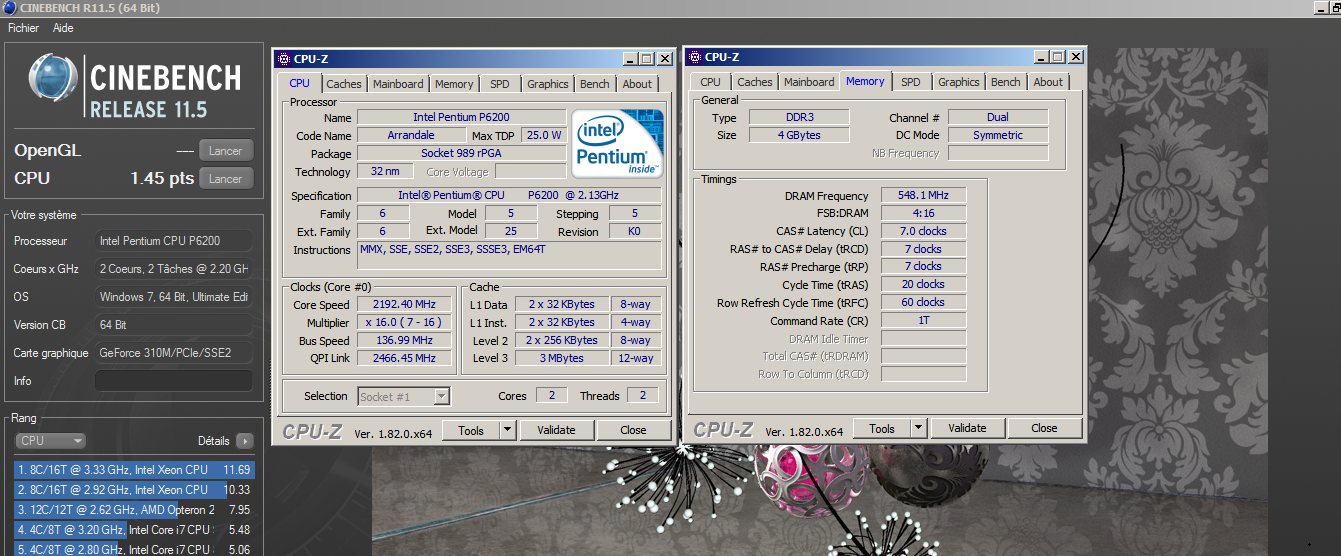Click the DRAM Frequency value 548.1 MHz

click(x=923, y=196)
